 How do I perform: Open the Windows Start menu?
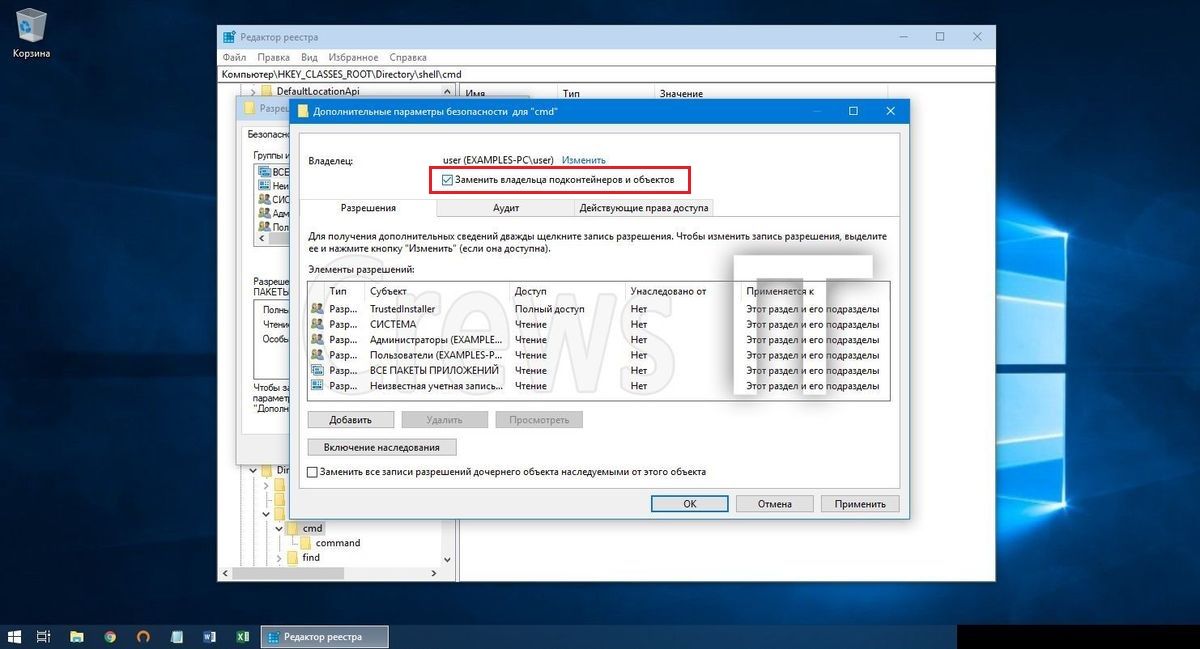pyautogui.click(x=14, y=636)
